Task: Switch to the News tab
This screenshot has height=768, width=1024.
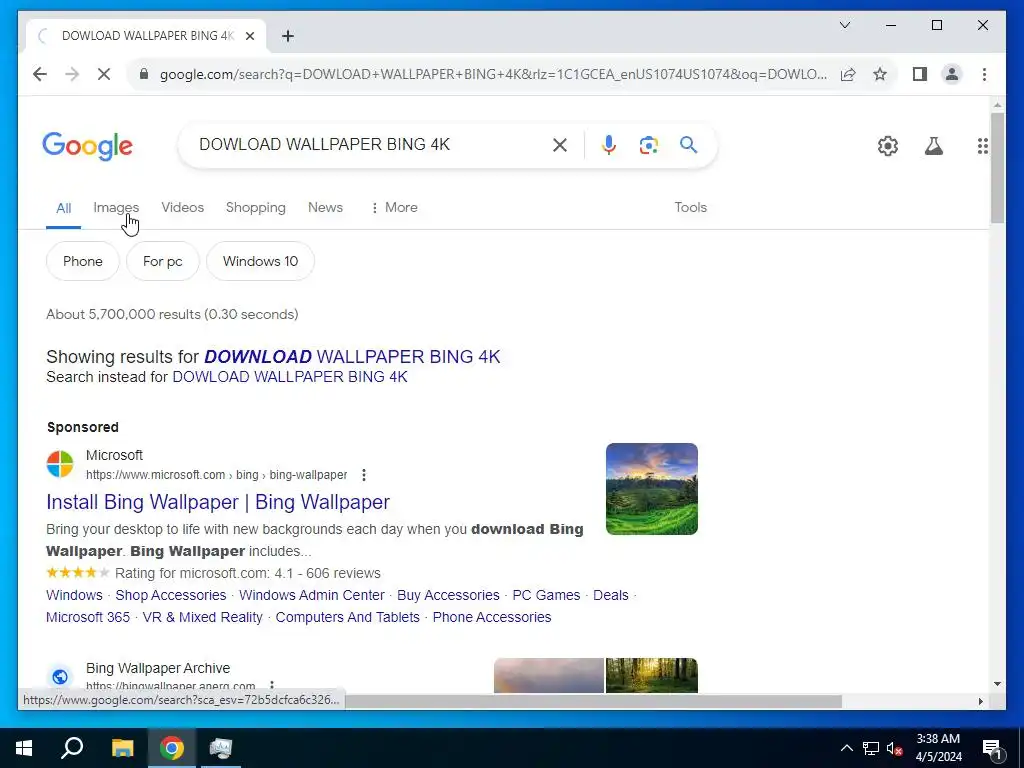Action: coord(325,207)
